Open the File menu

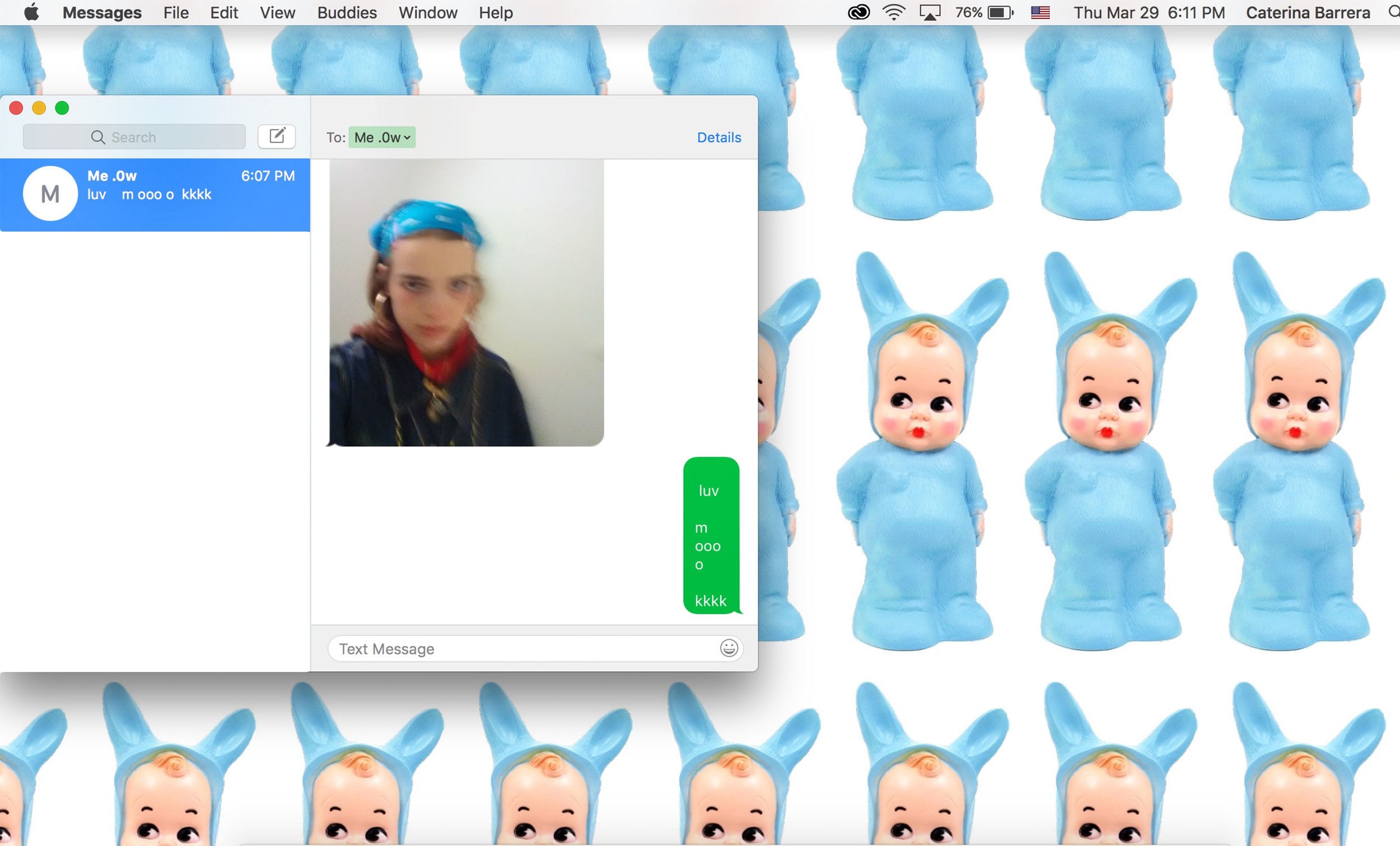pyautogui.click(x=176, y=12)
